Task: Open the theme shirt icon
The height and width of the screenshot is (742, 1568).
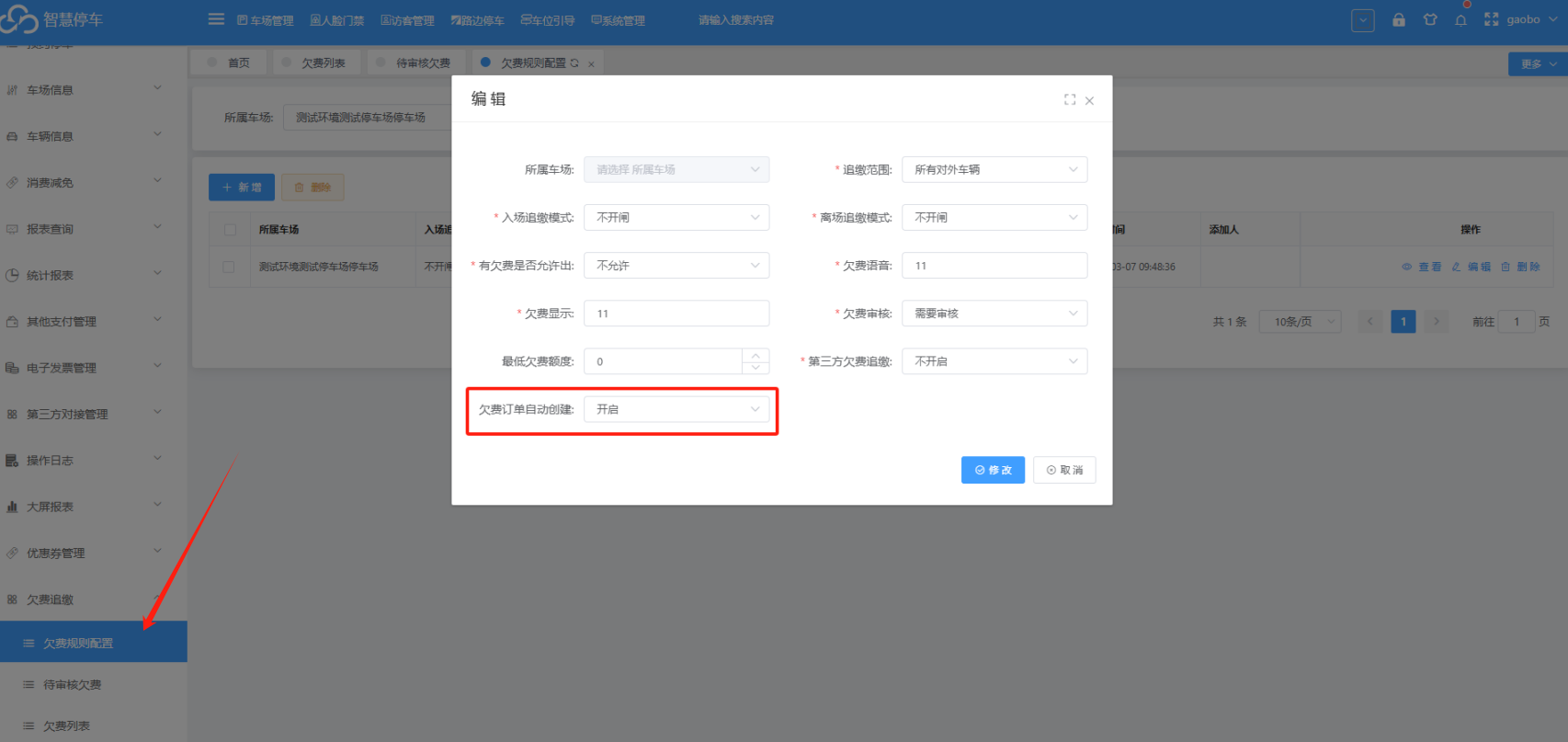Action: pos(1430,19)
